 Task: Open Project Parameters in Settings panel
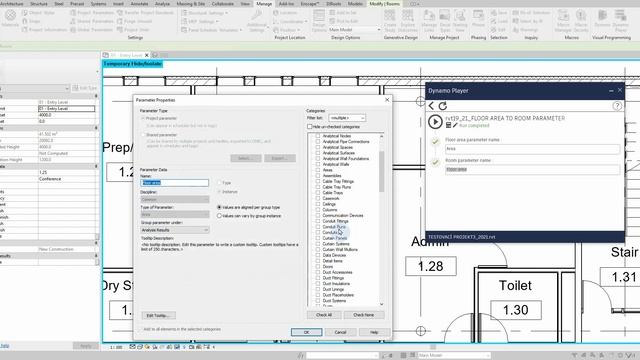coord(93,13)
